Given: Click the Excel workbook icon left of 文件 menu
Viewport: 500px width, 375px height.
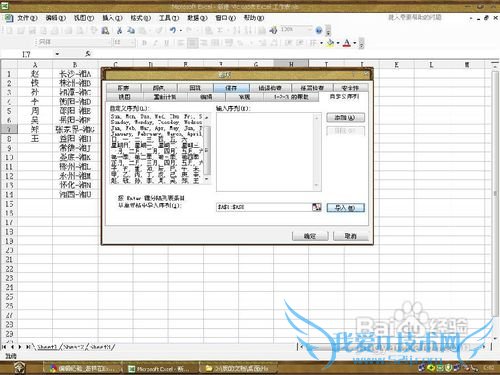Looking at the screenshot, I should (x=8, y=18).
